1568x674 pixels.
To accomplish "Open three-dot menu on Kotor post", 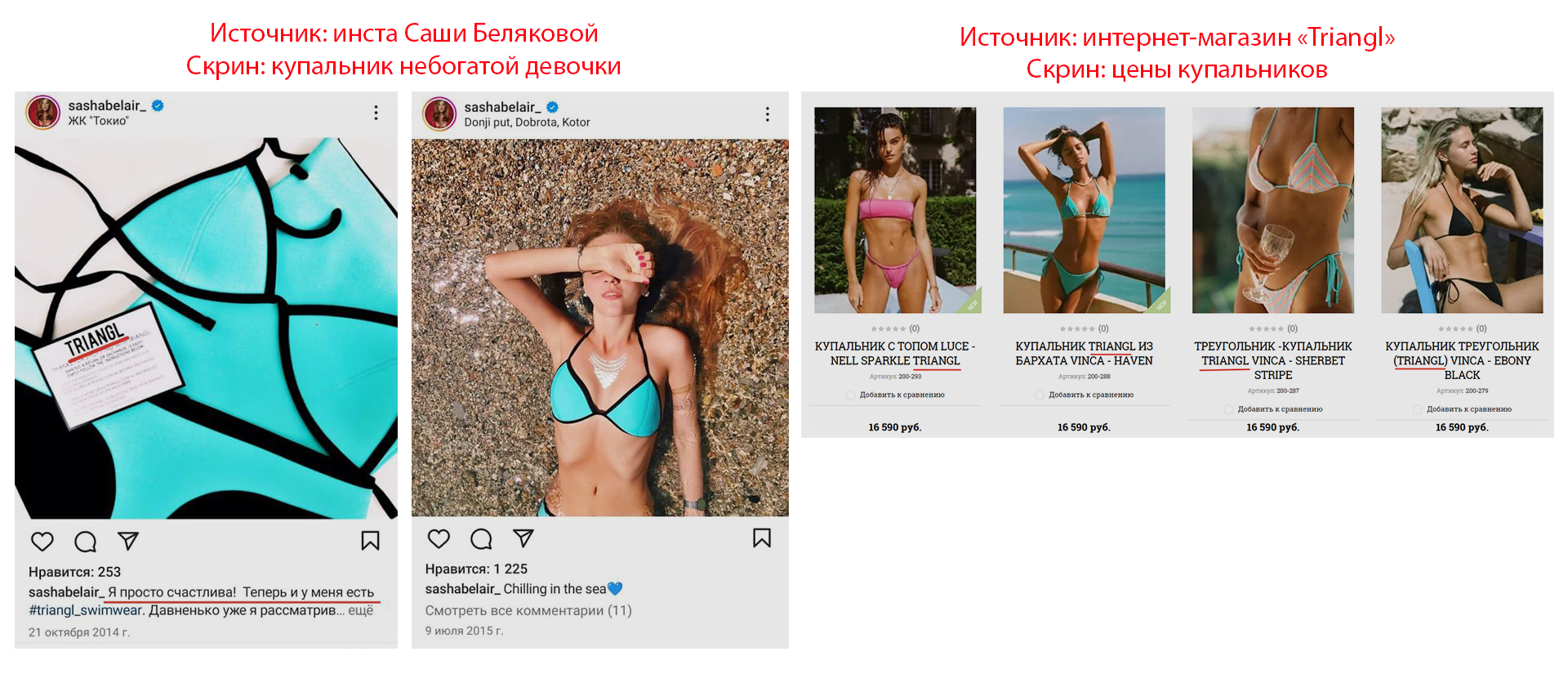I will click(x=767, y=114).
